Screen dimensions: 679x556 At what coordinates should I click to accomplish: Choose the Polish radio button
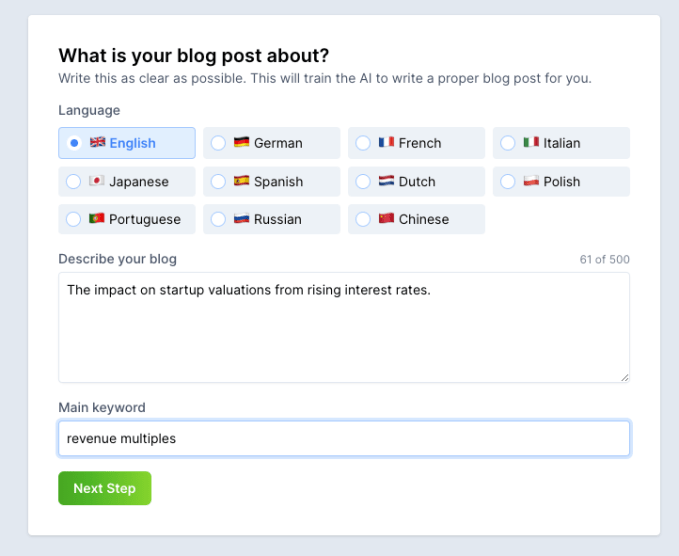pos(508,181)
